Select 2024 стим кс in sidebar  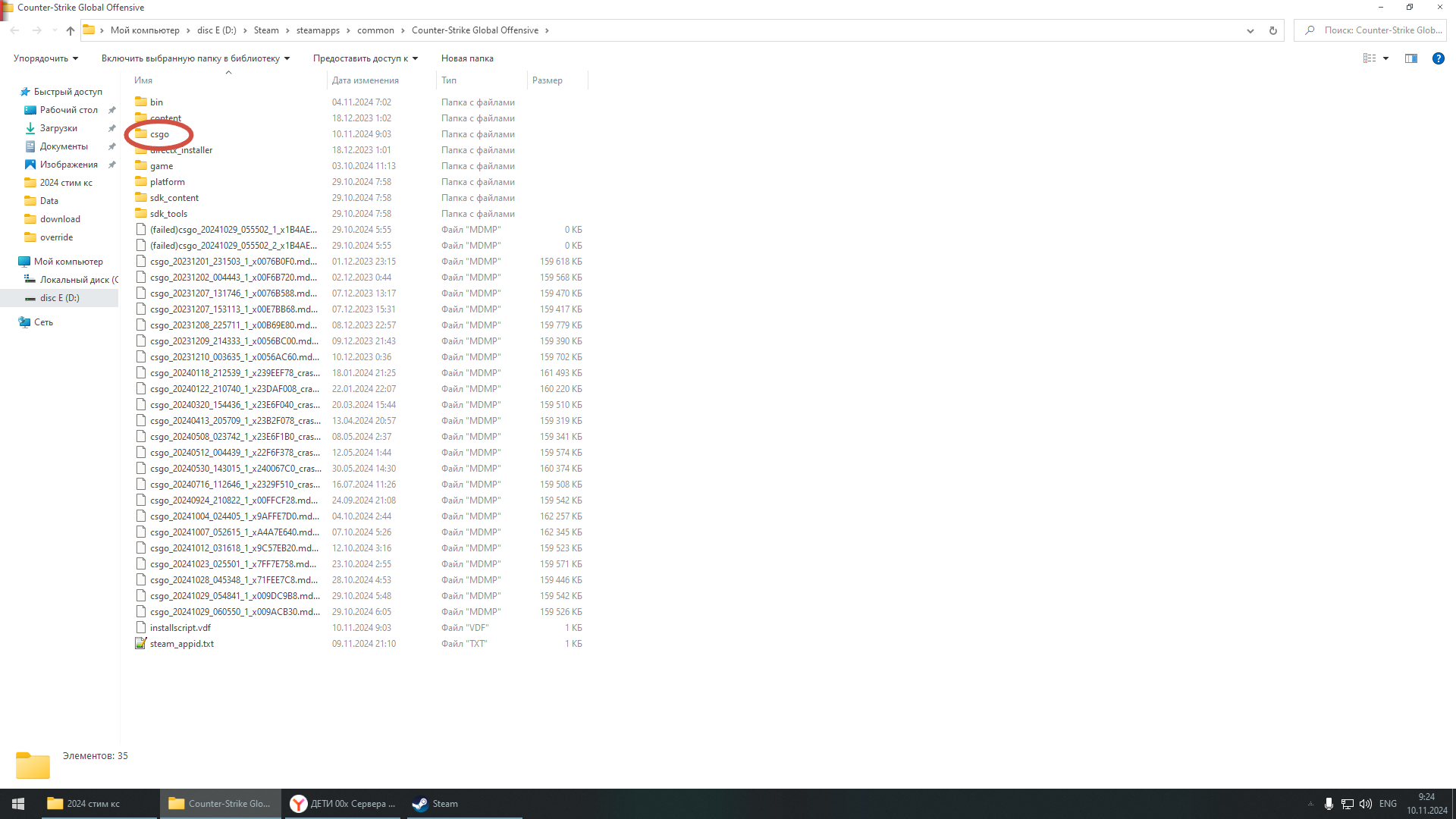pos(66,183)
